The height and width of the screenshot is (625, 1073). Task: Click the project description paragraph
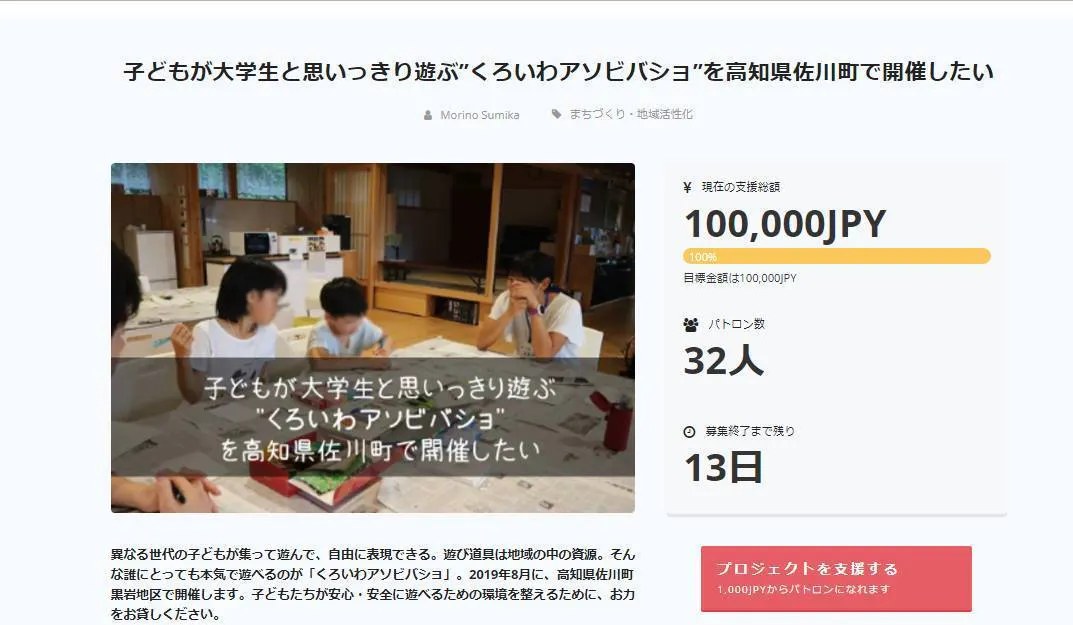373,584
